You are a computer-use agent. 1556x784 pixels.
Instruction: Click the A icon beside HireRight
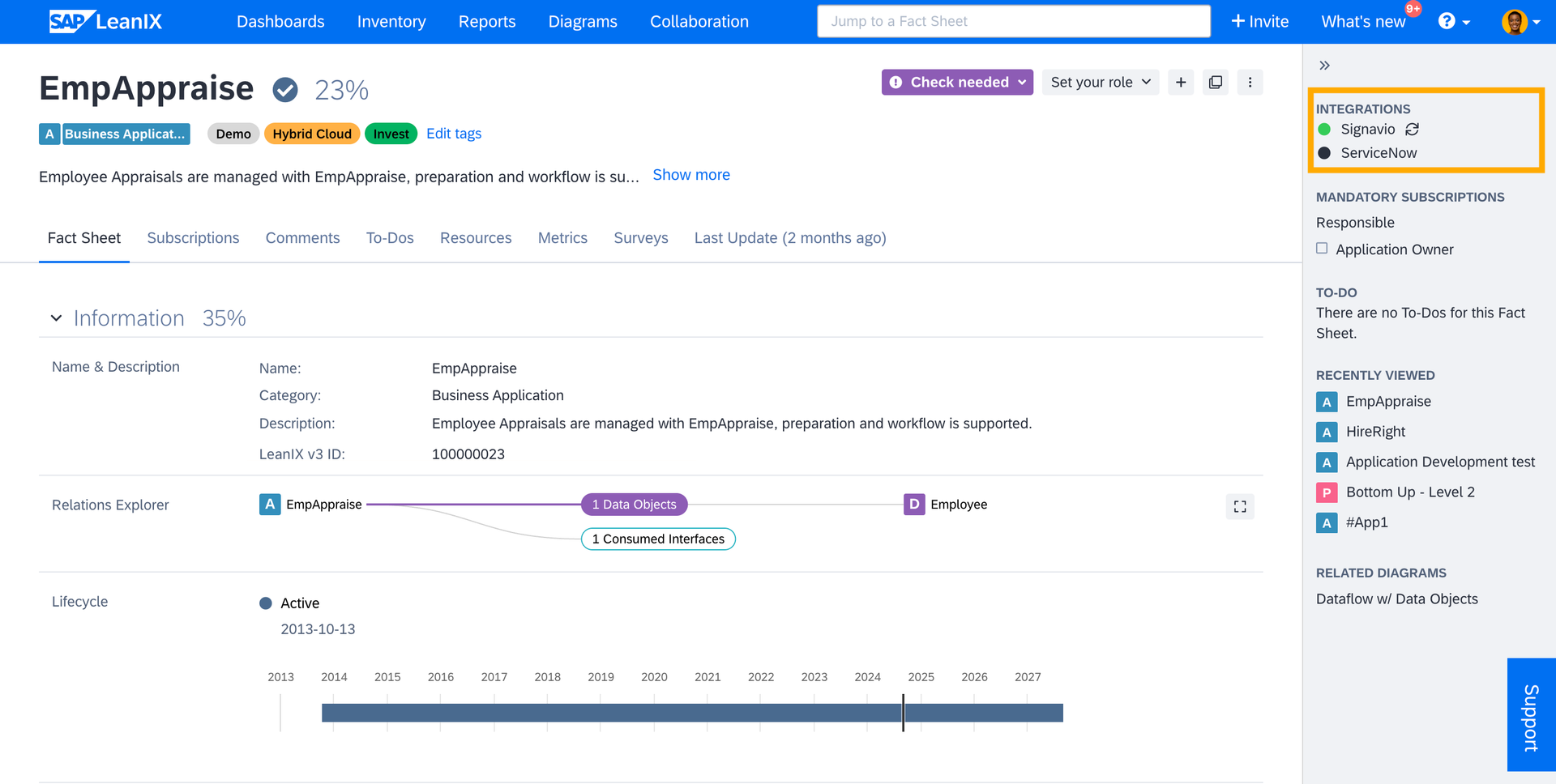tap(1327, 432)
